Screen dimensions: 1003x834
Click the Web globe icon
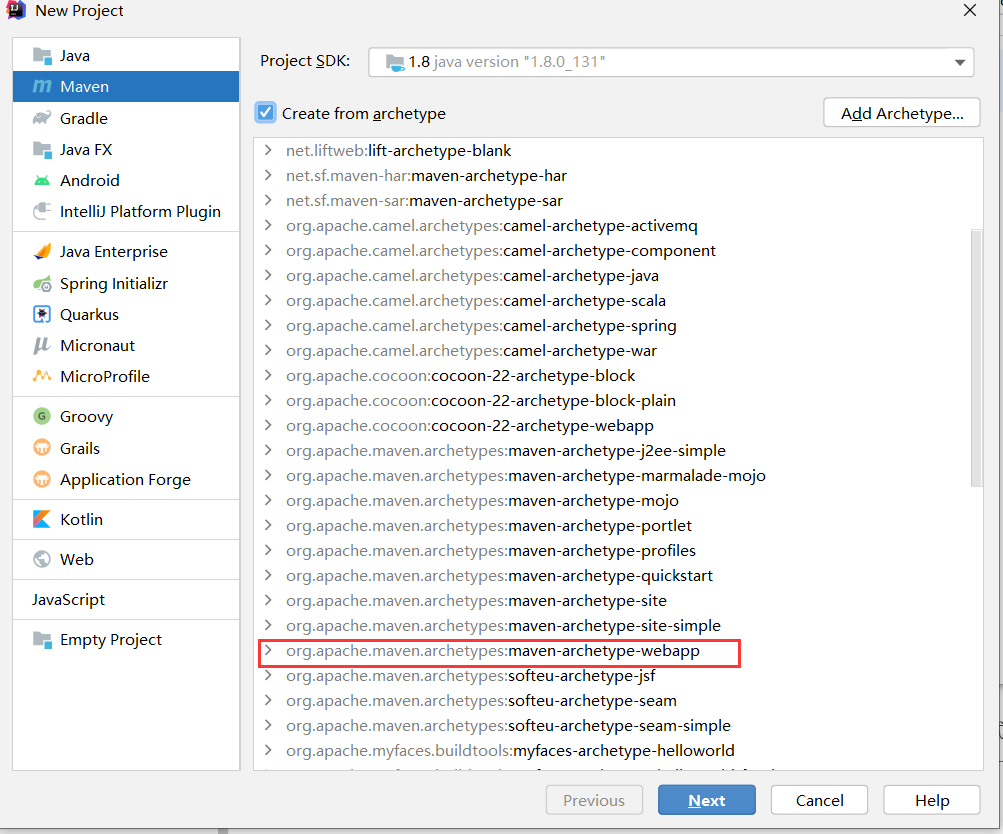pos(42,560)
